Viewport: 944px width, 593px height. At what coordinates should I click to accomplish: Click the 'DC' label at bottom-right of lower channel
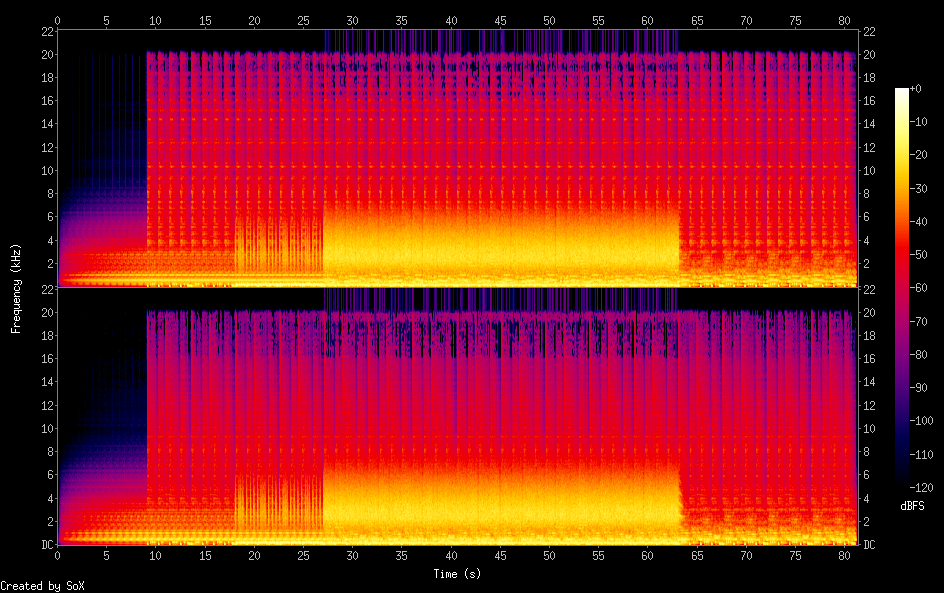[870, 545]
